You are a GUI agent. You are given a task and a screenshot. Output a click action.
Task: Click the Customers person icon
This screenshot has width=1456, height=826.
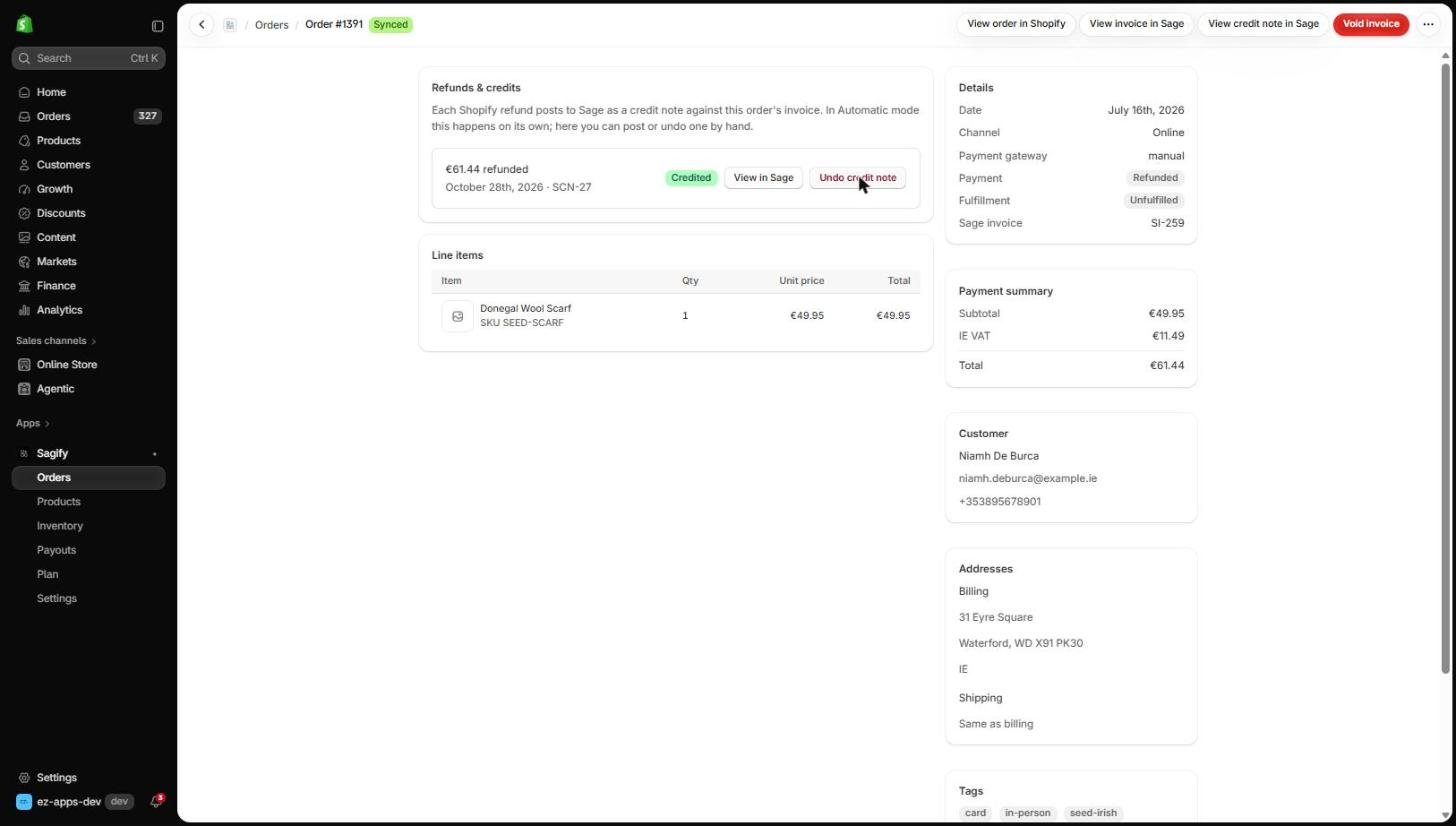(24, 165)
